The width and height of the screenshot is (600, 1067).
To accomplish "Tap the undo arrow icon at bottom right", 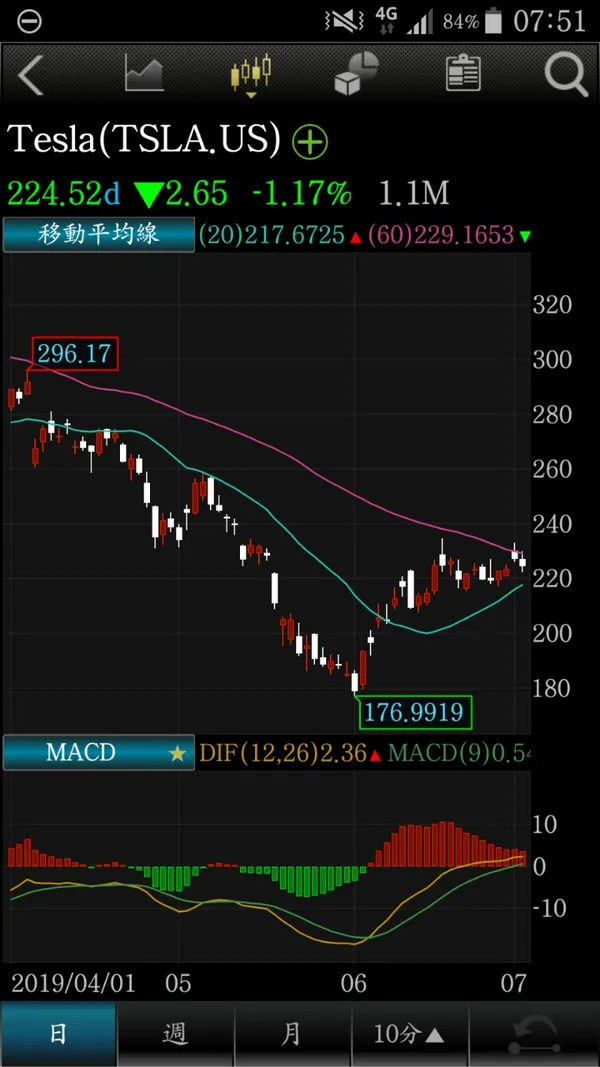I will (535, 1034).
